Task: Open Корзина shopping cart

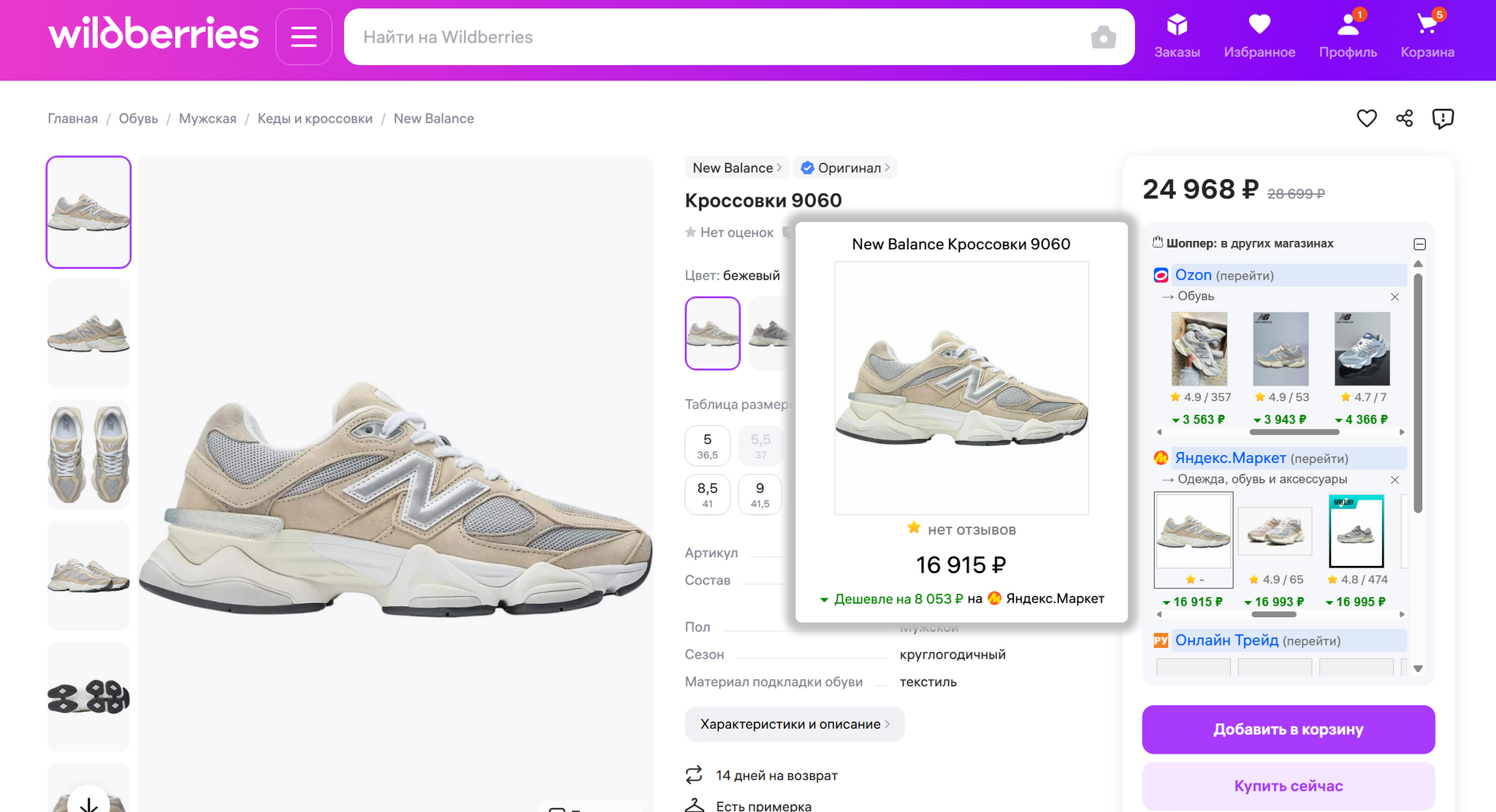Action: (x=1427, y=36)
